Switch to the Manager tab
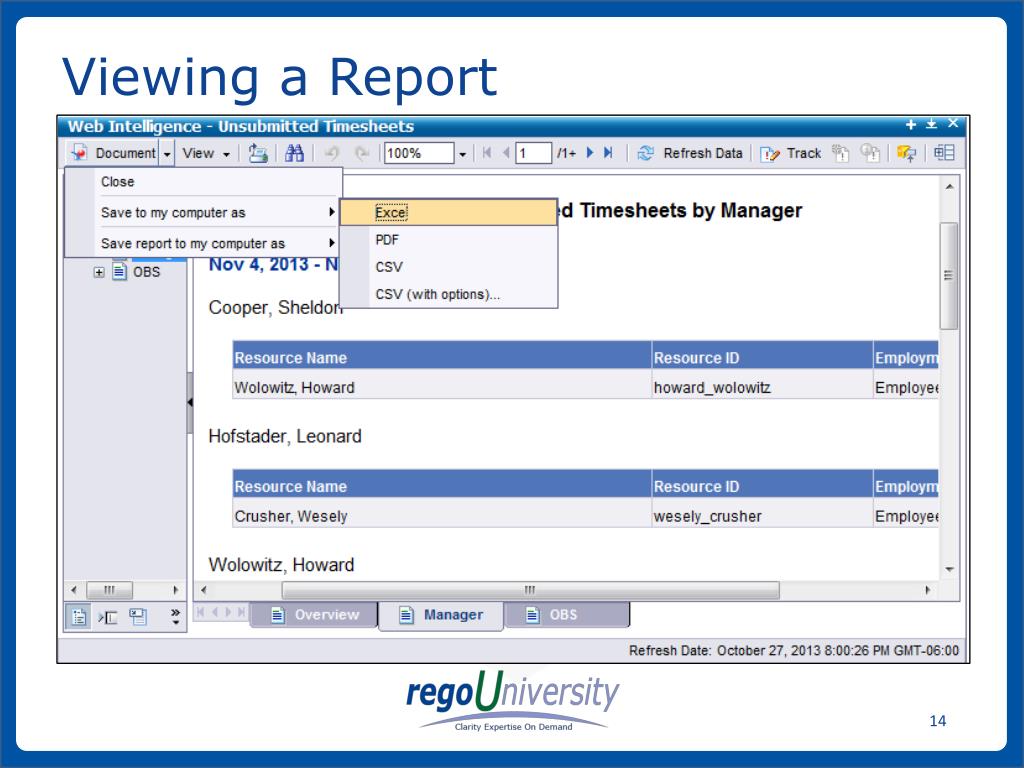The height and width of the screenshot is (768, 1024). tap(441, 615)
